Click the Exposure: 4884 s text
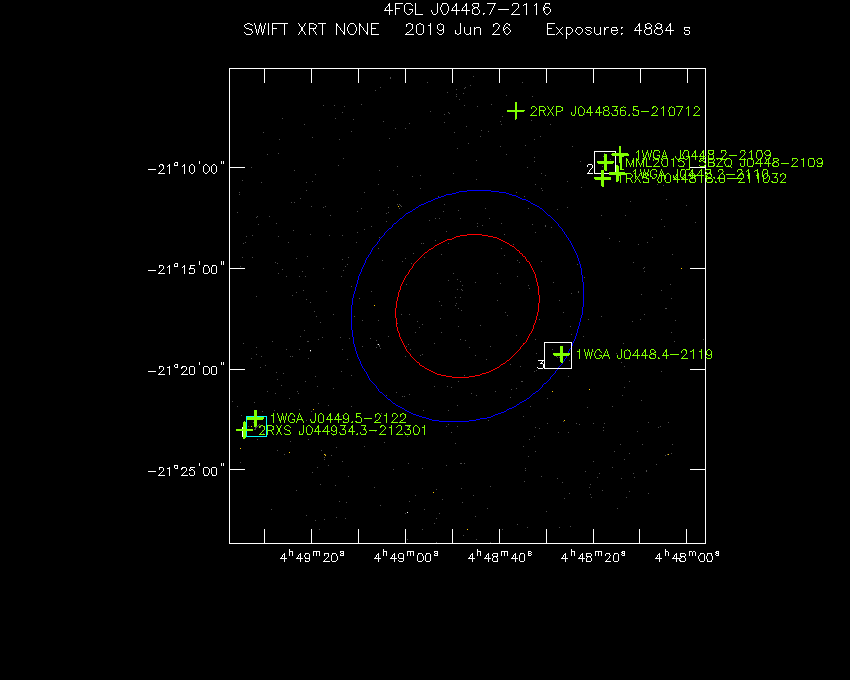850x680 pixels. coord(618,30)
